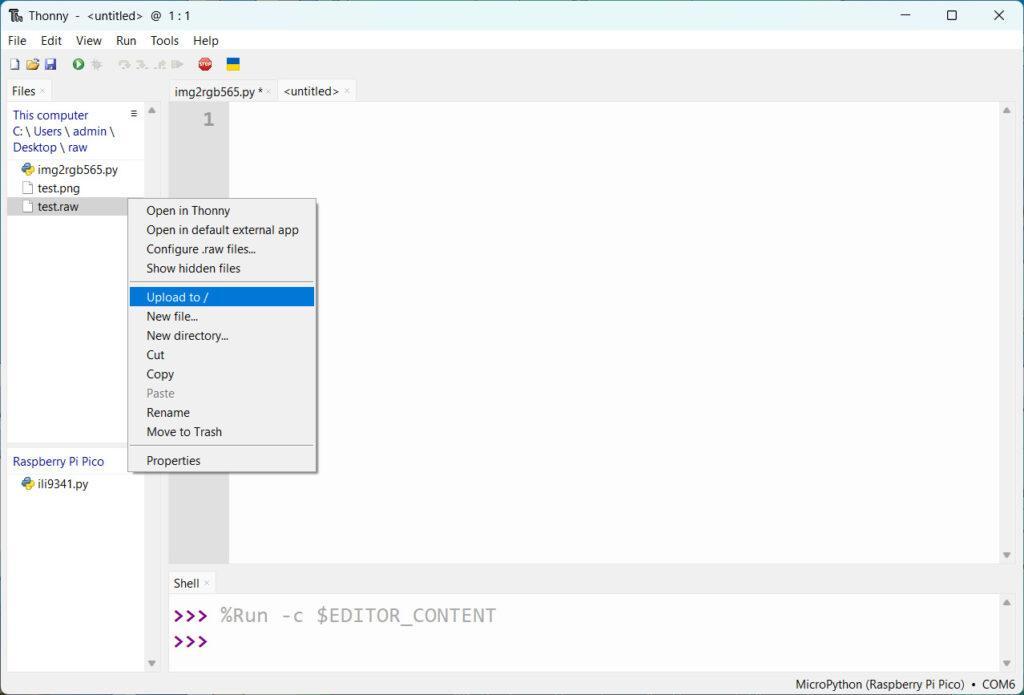
Task: Click the Ukraine flag icon
Action: [233, 64]
